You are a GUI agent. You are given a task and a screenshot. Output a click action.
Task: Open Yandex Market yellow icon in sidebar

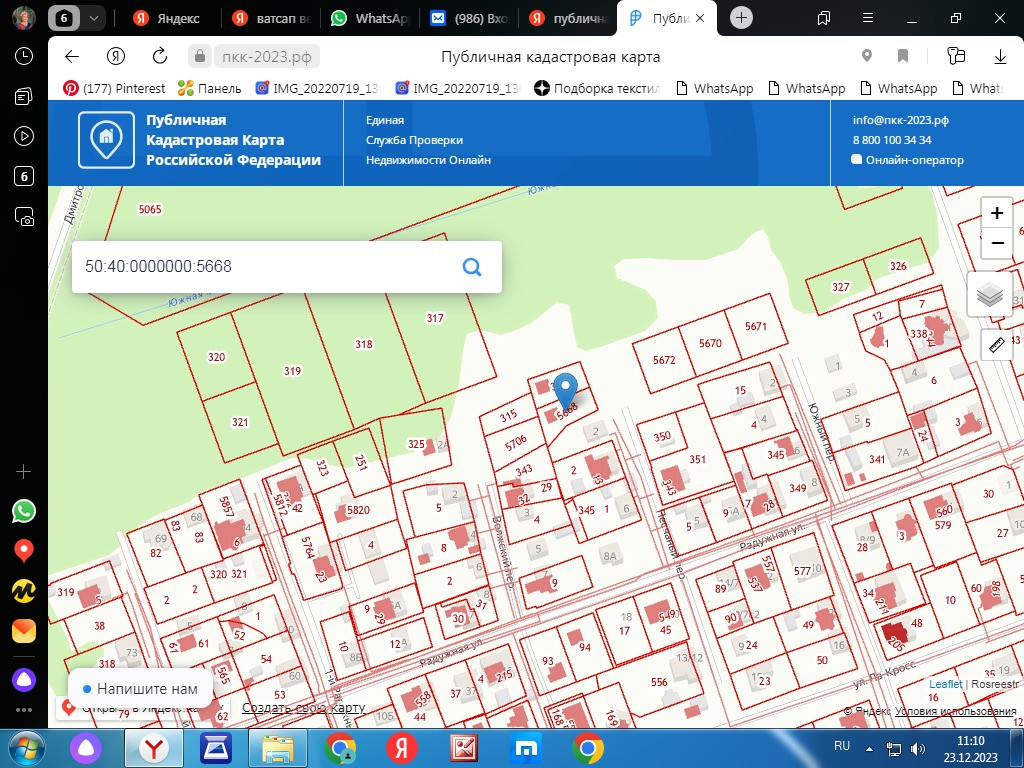point(24,591)
